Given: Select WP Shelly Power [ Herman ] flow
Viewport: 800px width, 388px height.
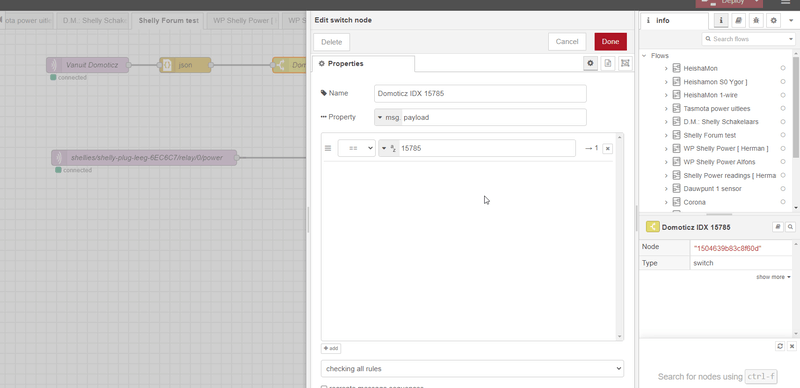Looking at the screenshot, I should tap(726, 149).
